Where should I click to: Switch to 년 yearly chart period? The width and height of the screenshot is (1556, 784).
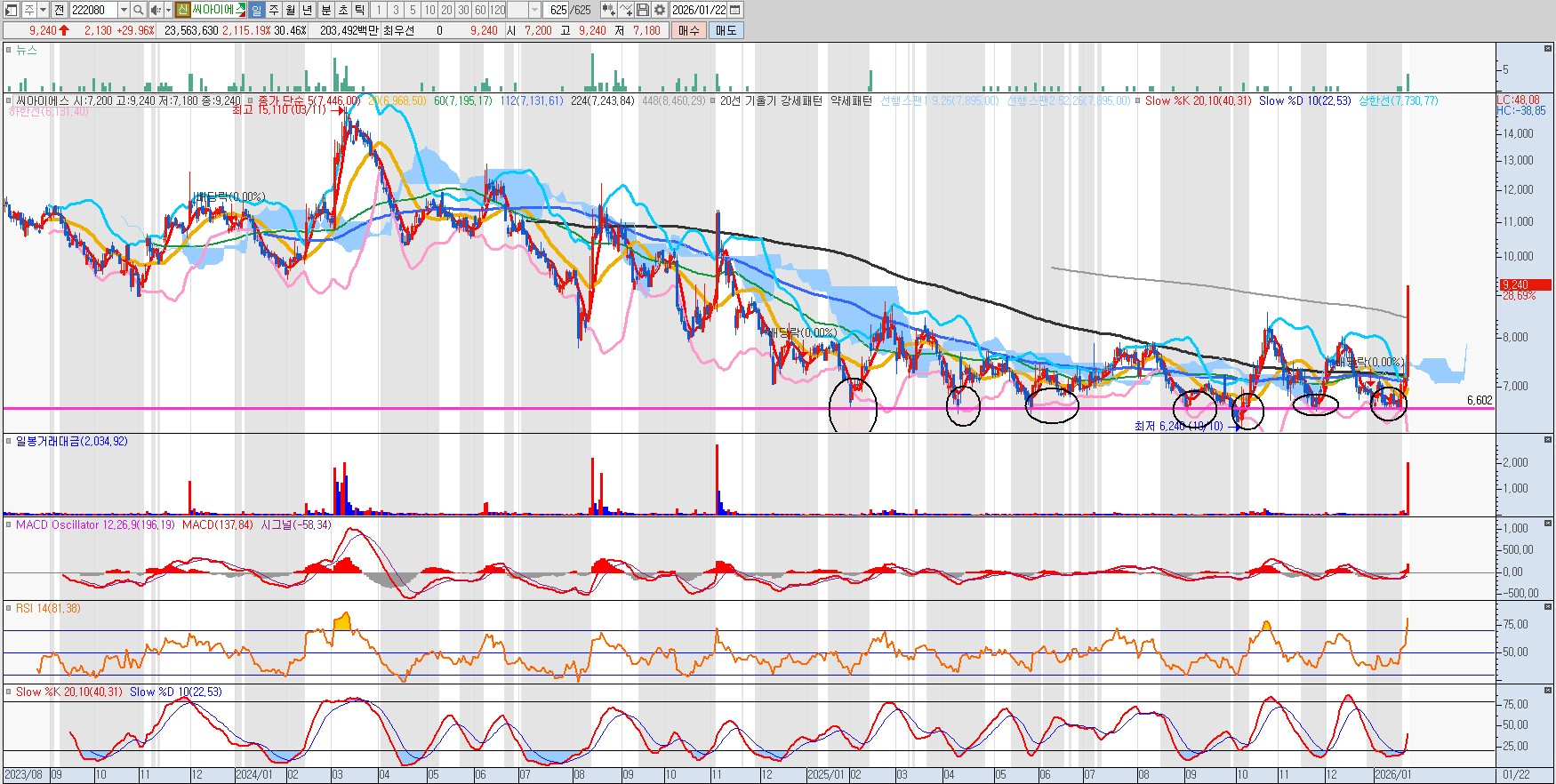(x=308, y=10)
